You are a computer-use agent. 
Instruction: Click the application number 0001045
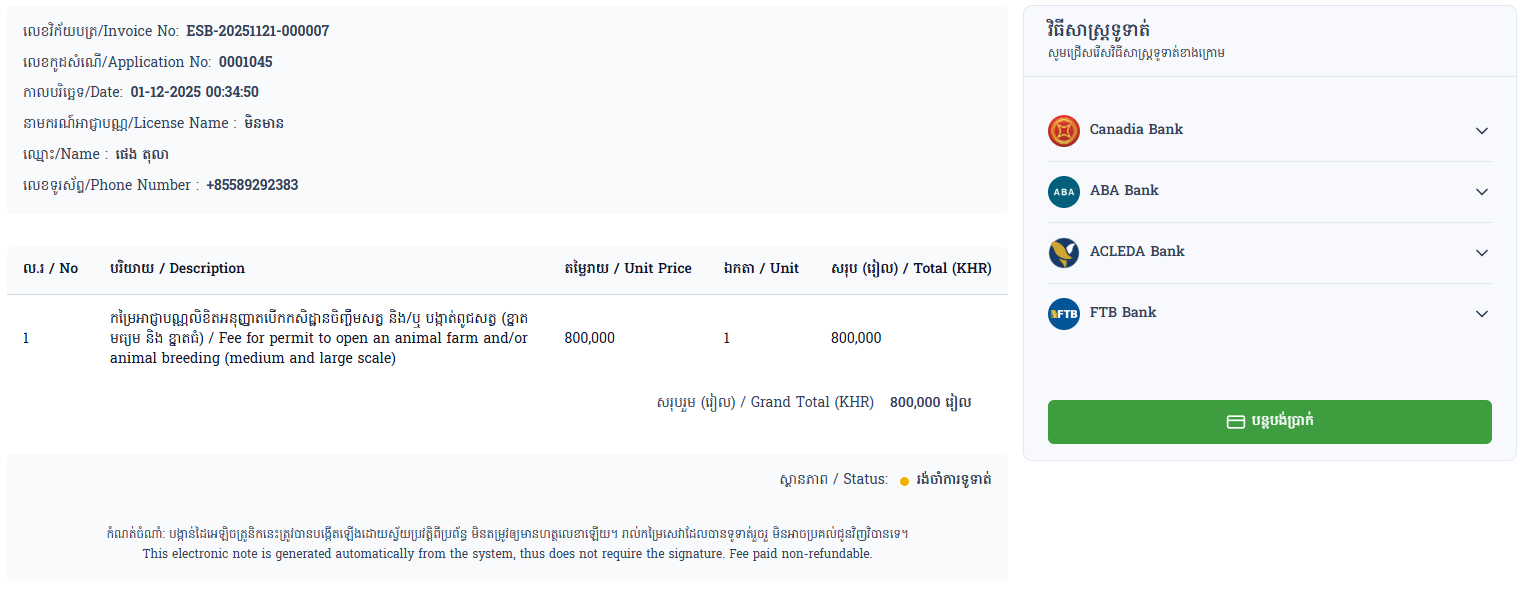[245, 62]
